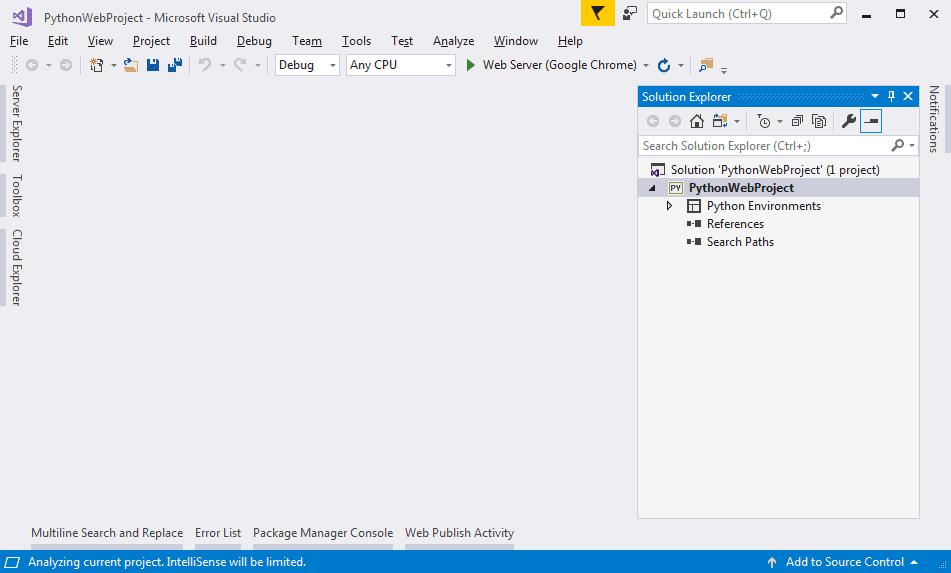The height and width of the screenshot is (573, 951).
Task: Click the Solution Explorer Forward arrow
Action: pos(674,121)
